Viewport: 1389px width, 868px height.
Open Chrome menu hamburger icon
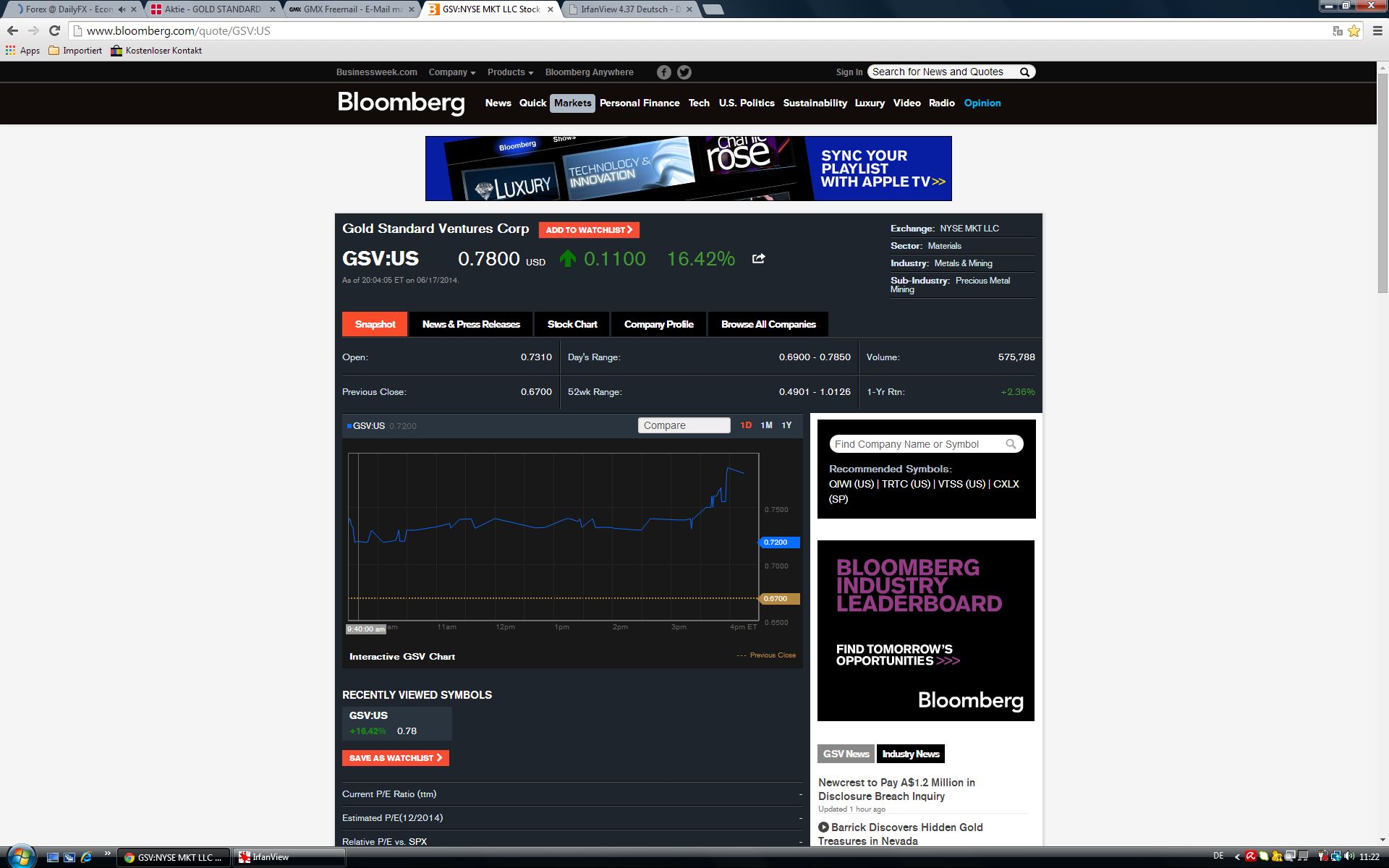coord(1377,31)
